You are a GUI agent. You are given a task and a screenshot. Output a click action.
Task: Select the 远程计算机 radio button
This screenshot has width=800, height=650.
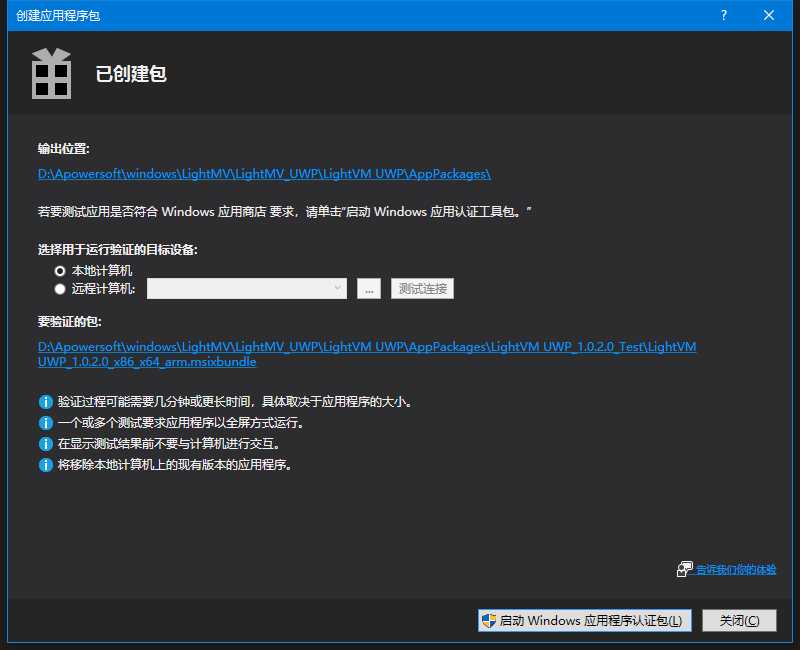(x=60, y=289)
